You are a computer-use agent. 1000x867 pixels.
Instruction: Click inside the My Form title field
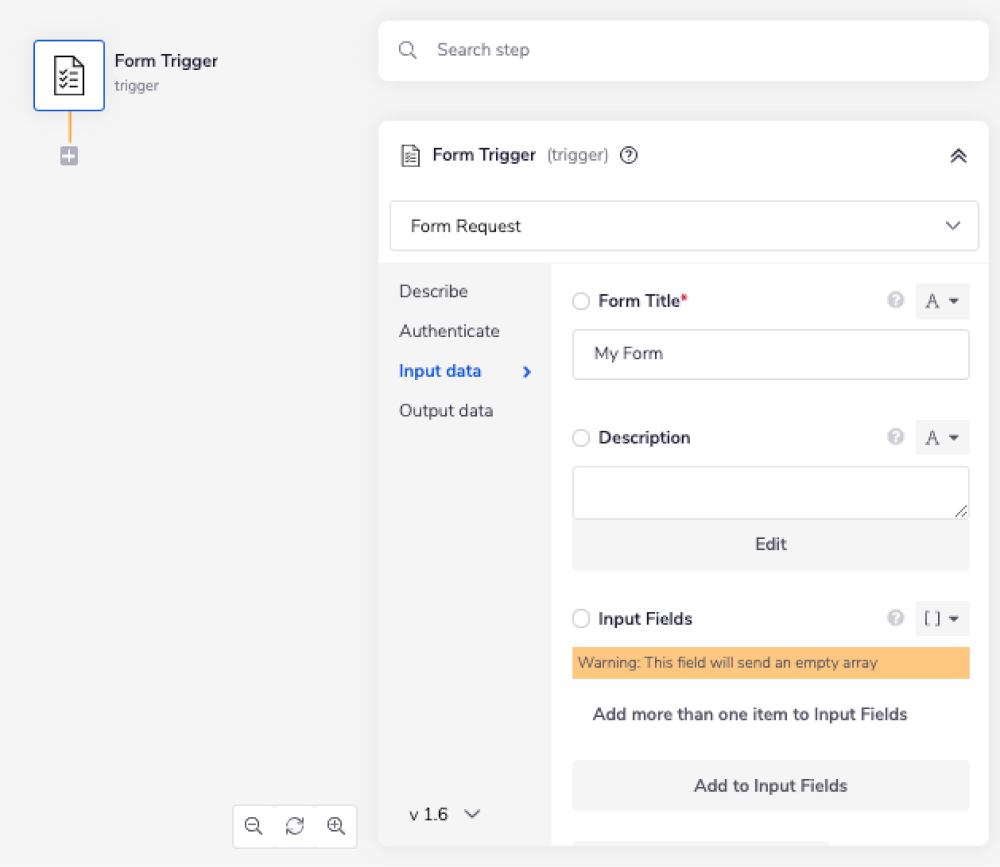[x=770, y=354]
